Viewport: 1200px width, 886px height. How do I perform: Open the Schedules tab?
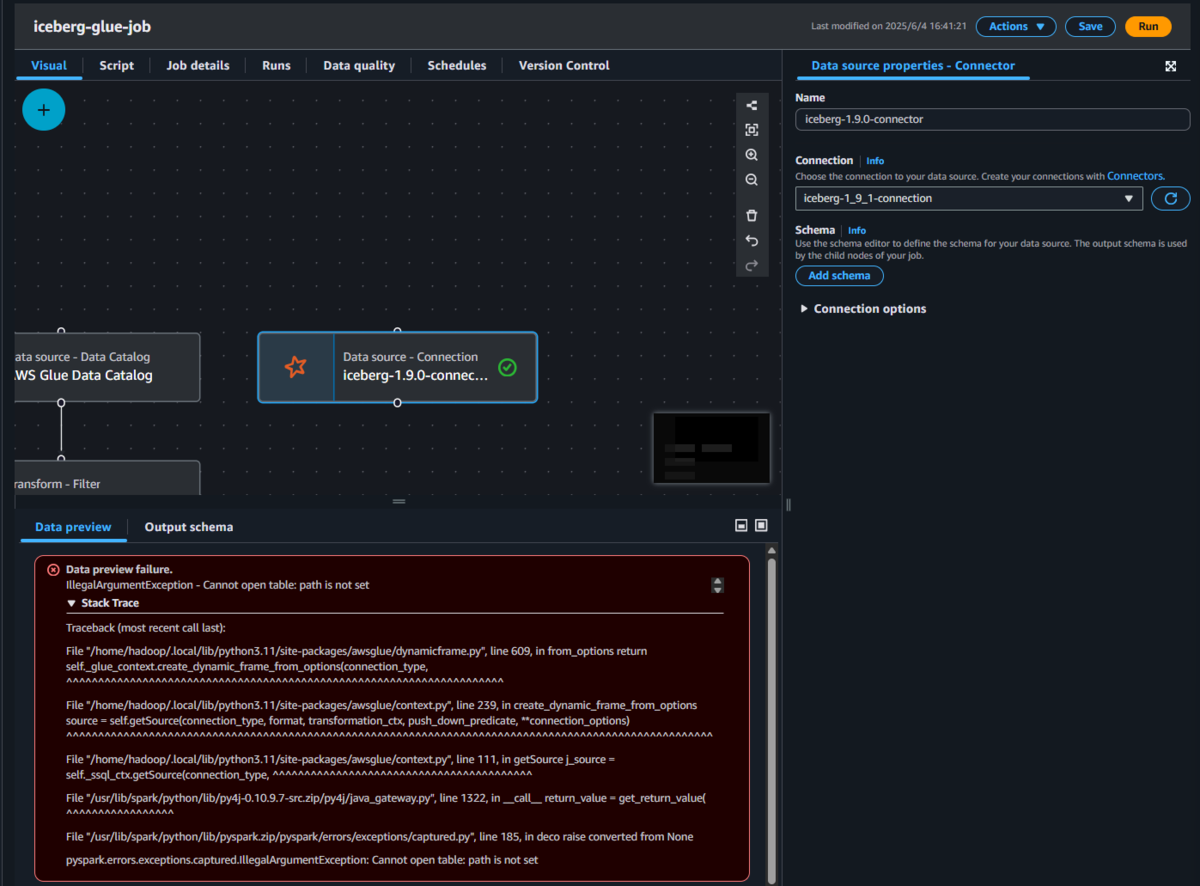click(x=457, y=65)
